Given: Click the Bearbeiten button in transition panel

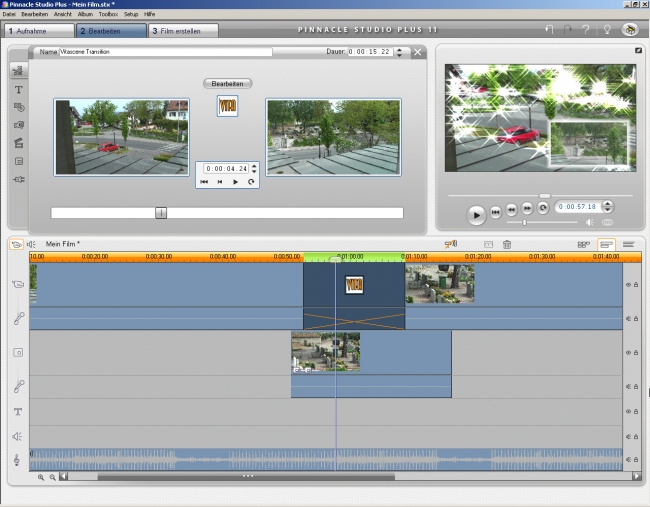Looking at the screenshot, I should tap(228, 83).
